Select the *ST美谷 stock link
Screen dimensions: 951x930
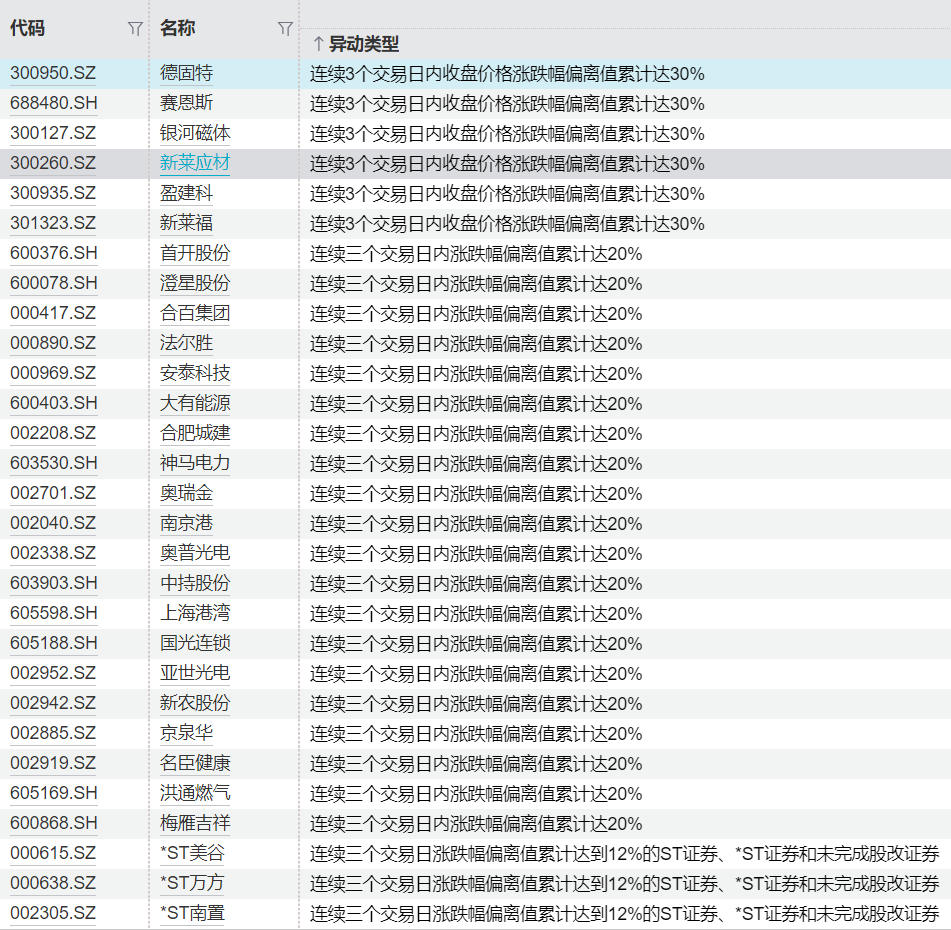point(191,853)
